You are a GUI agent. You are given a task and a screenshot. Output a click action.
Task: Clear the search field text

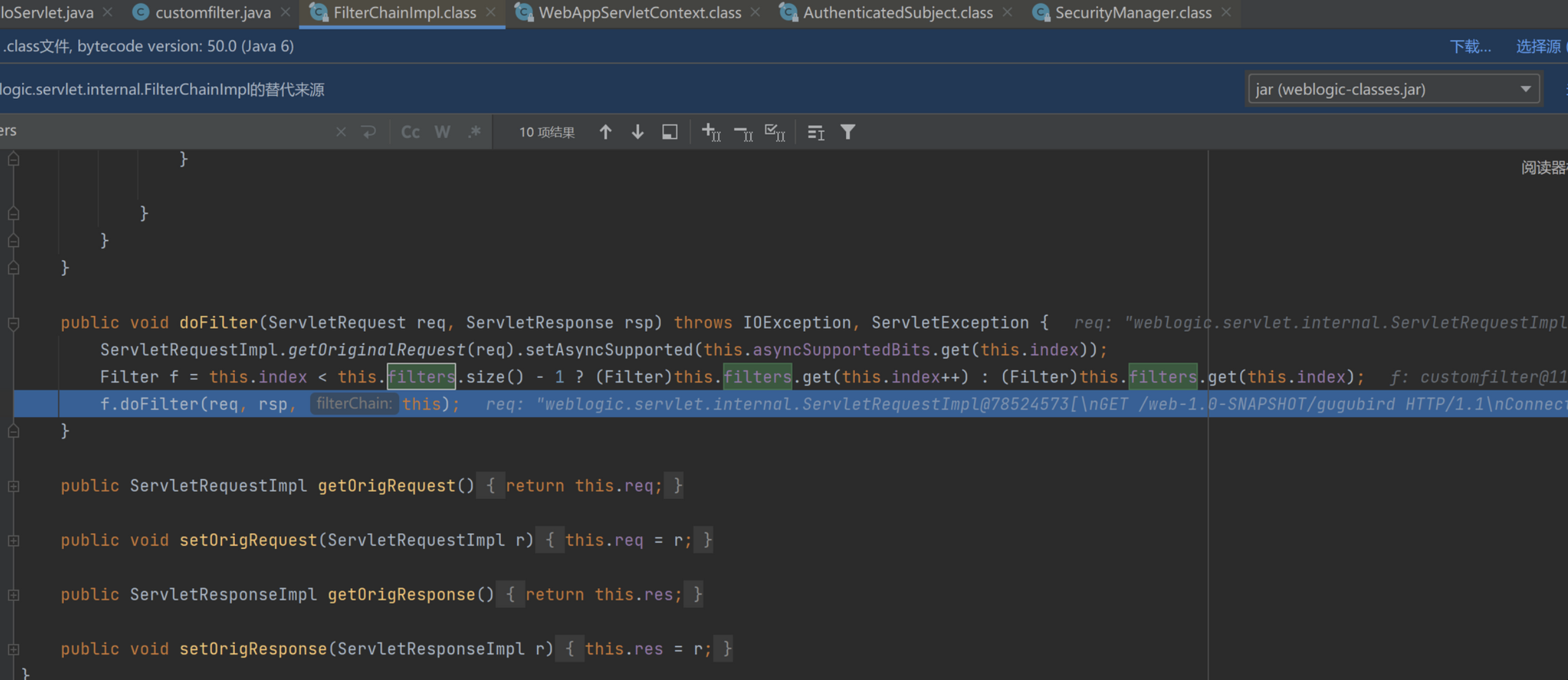341,132
